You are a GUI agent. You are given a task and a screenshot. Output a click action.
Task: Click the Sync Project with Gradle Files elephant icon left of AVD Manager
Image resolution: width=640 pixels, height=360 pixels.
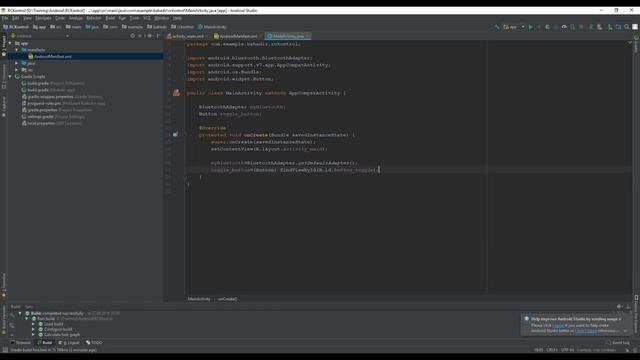(600, 27)
